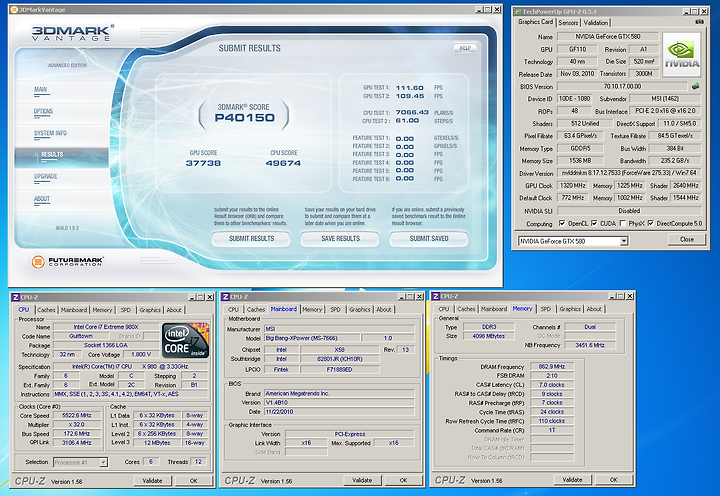720x496 pixels.
Task: Open SYSTEM INFO in 3DMark sidebar
Action: coord(50,134)
